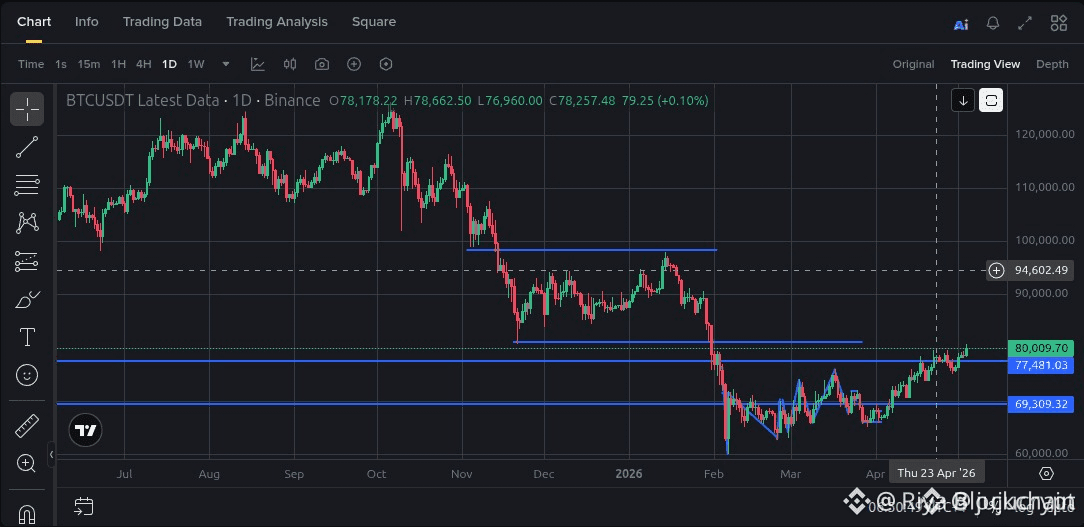Switch to Depth chart view
1084x527 pixels.
[x=1052, y=64]
